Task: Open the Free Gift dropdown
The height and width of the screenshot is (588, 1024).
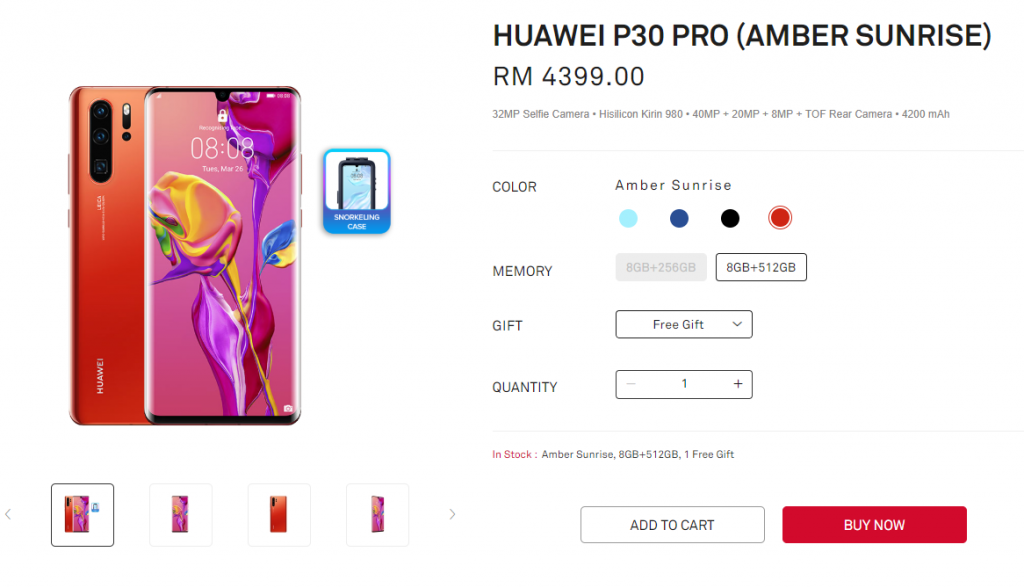Action: [x=684, y=324]
